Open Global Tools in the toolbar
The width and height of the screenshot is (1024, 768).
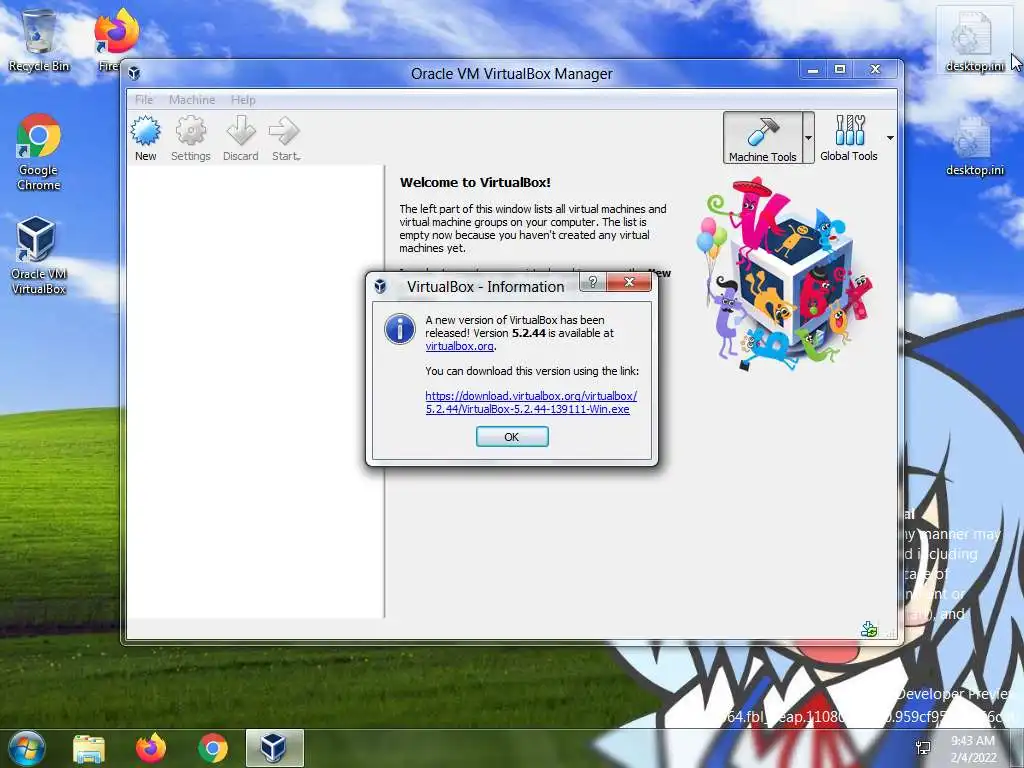[848, 137]
